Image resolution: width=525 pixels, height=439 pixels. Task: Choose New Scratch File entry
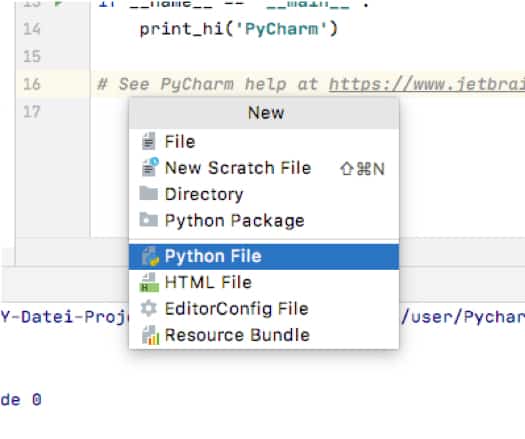pos(264,168)
